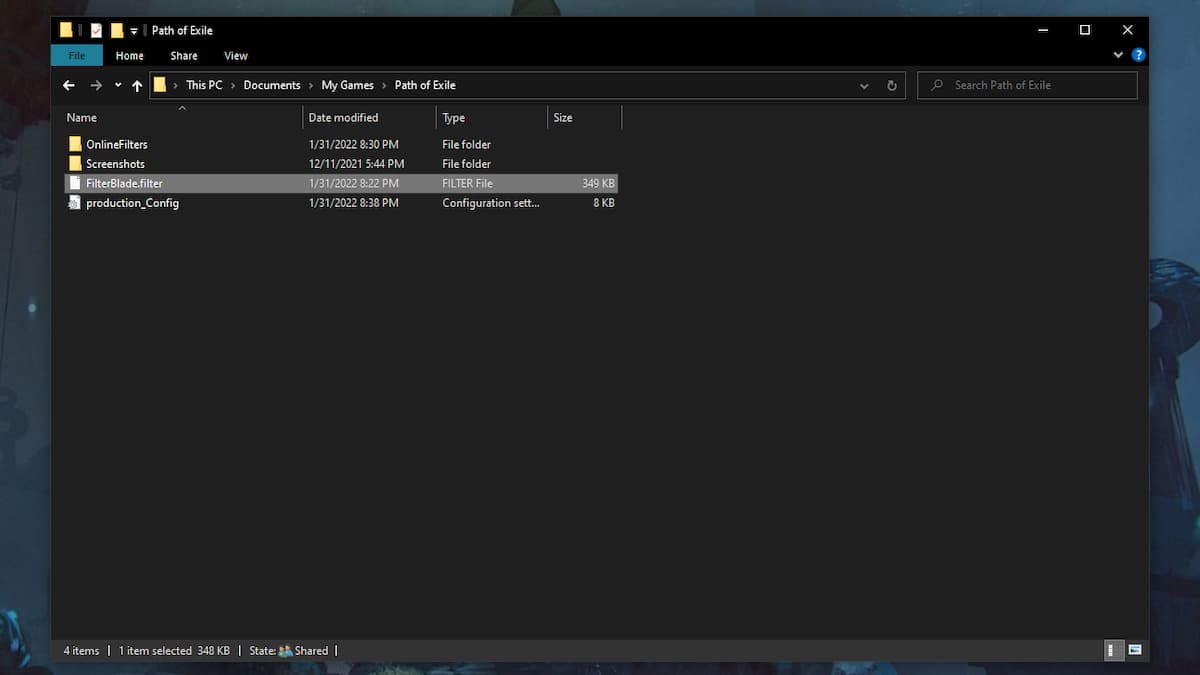The height and width of the screenshot is (675, 1200).
Task: Click the folder icon in the address bar
Action: pyautogui.click(x=160, y=85)
